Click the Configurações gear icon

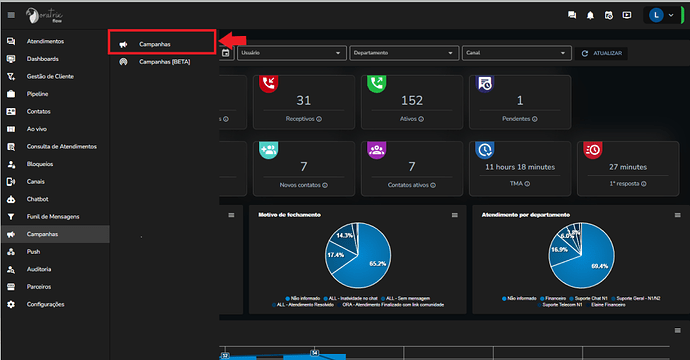tap(11, 305)
